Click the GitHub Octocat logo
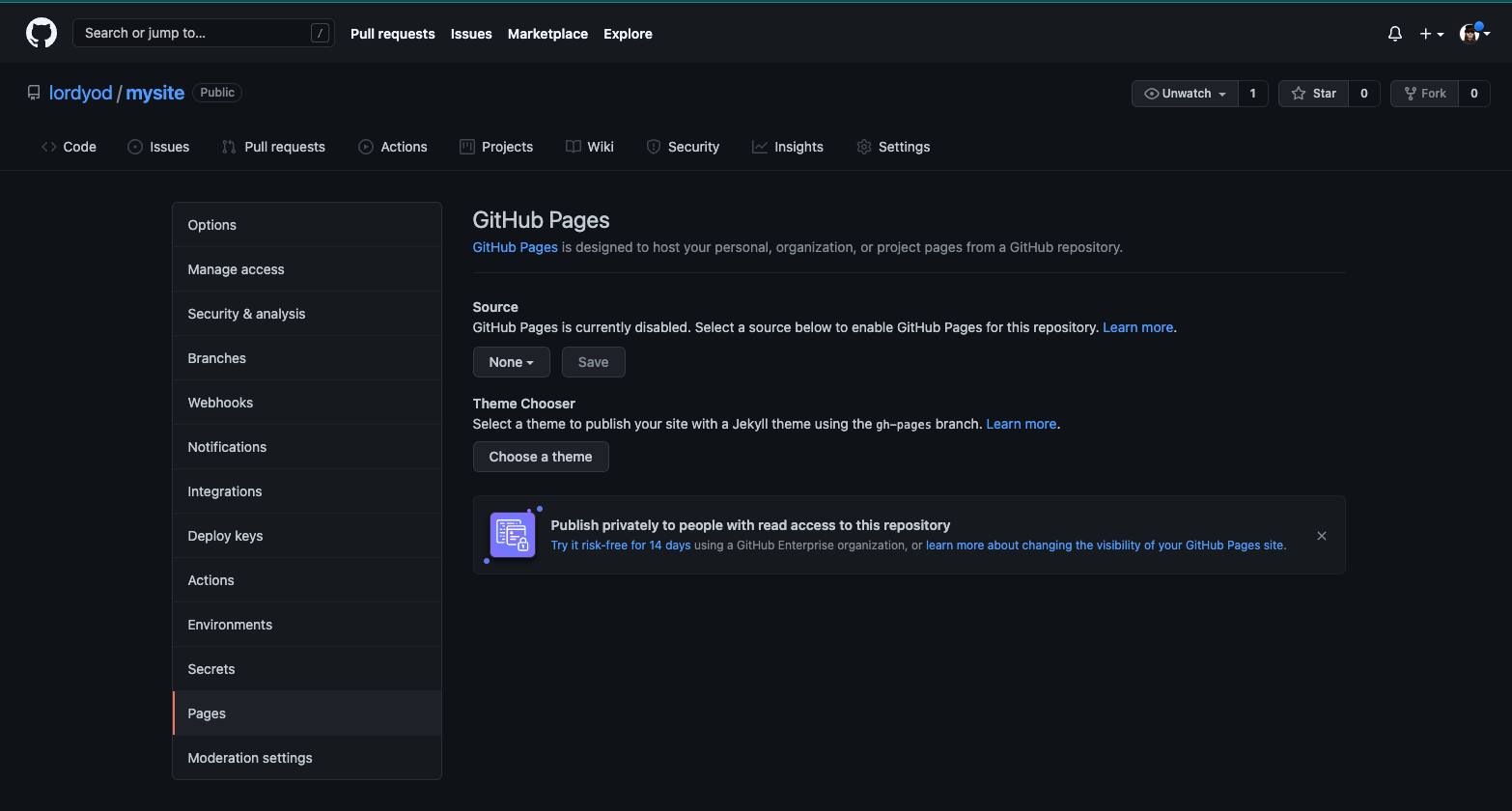This screenshot has width=1512, height=811. [x=41, y=32]
